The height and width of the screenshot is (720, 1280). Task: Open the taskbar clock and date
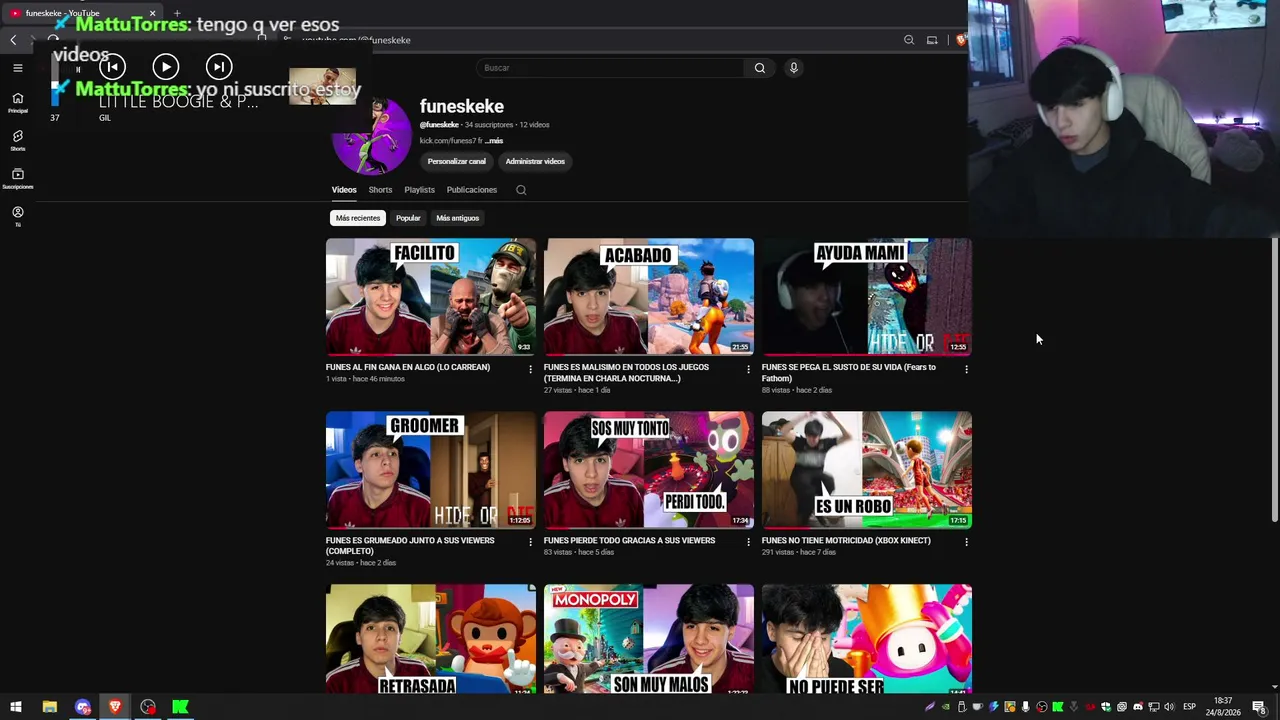1223,707
